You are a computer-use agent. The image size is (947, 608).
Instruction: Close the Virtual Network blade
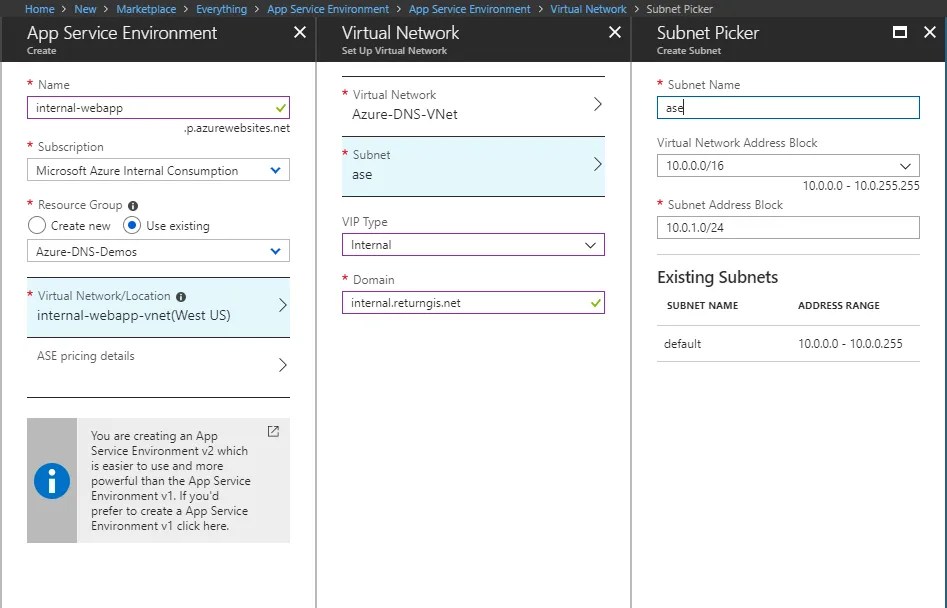pos(615,33)
